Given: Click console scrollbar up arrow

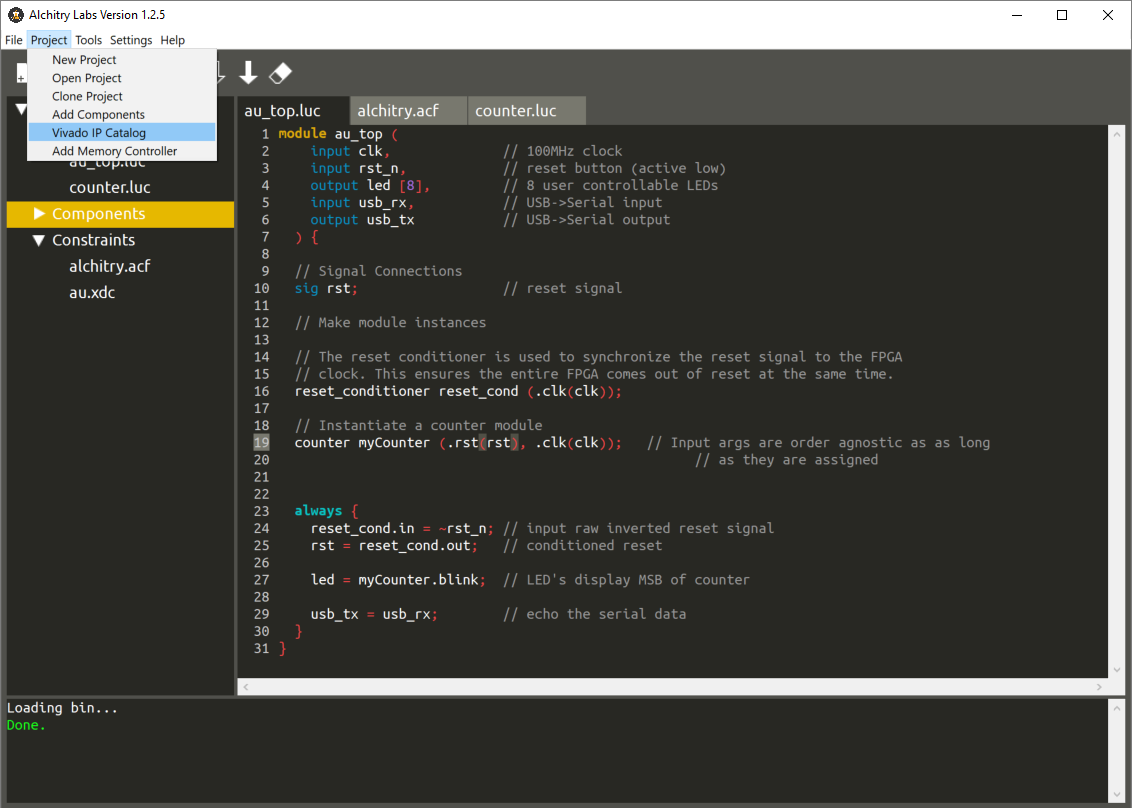Looking at the screenshot, I should [1117, 707].
